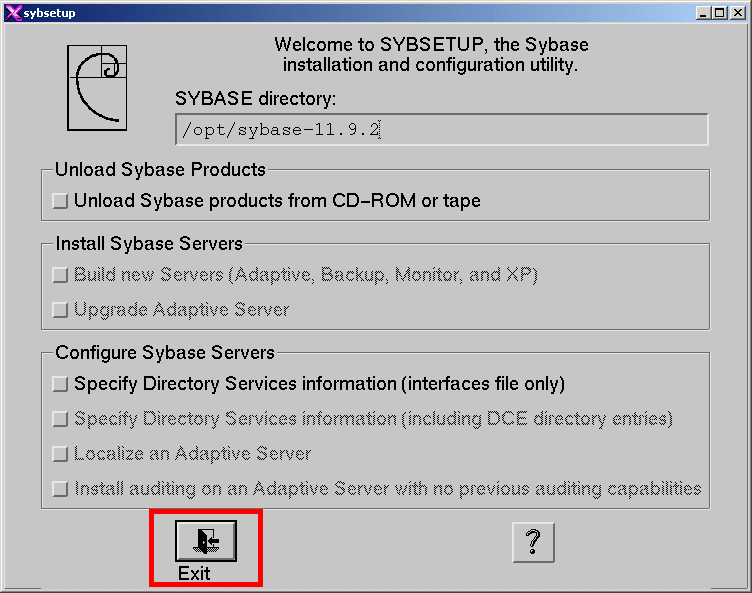Minimize the sybsetup window
Viewport: 752px width, 593px height.
703,13
